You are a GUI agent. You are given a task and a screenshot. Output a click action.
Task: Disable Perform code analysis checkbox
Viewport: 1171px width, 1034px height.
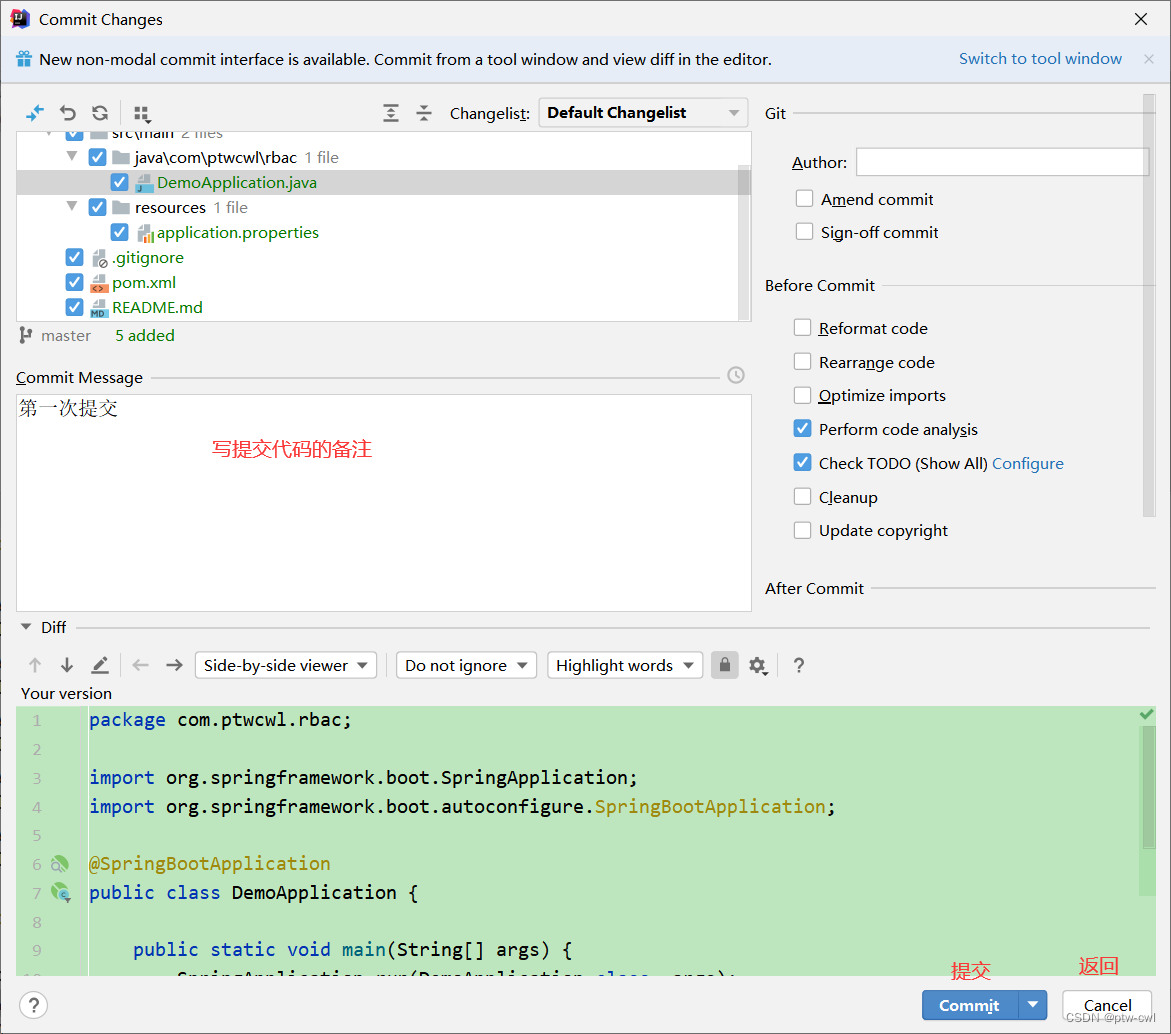coord(802,429)
